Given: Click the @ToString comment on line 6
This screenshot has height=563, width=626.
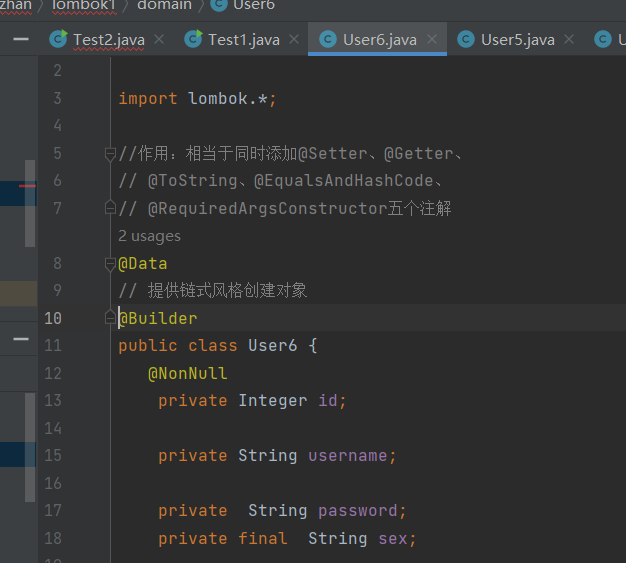Looking at the screenshot, I should pos(280,181).
